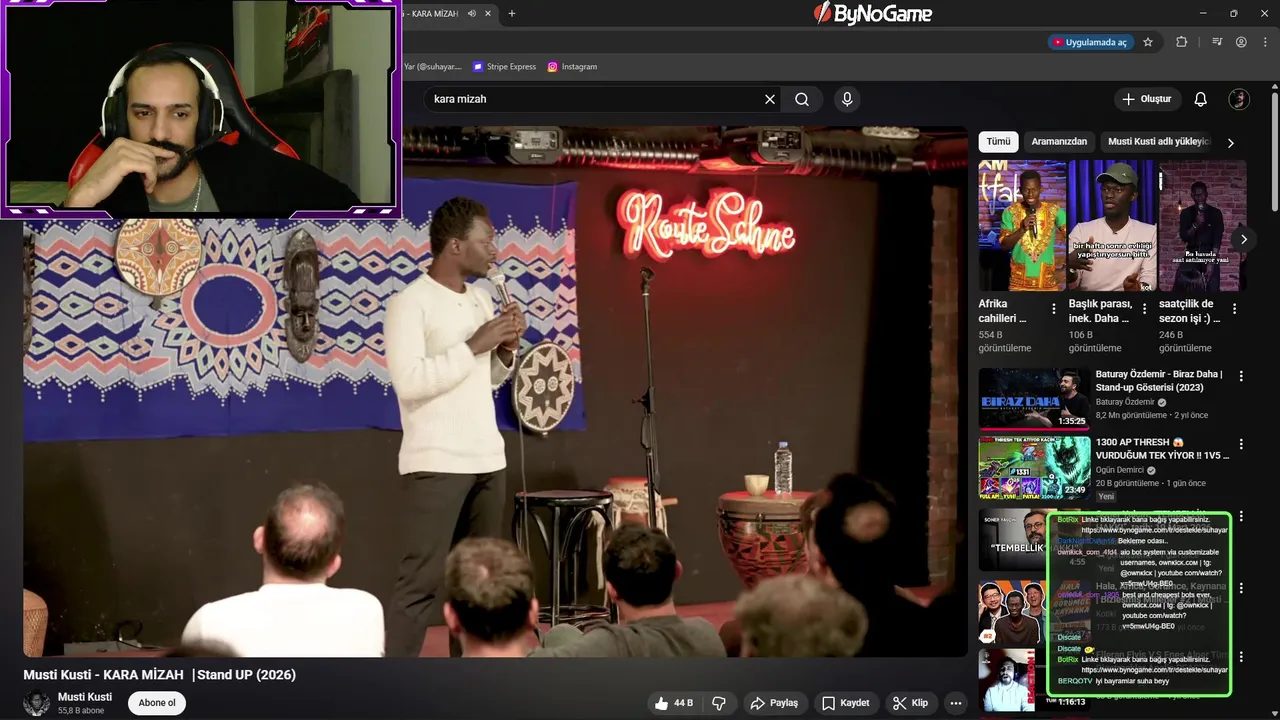Open the Biraz Daha video thumbnail
The image size is (1280, 720).
(1033, 399)
